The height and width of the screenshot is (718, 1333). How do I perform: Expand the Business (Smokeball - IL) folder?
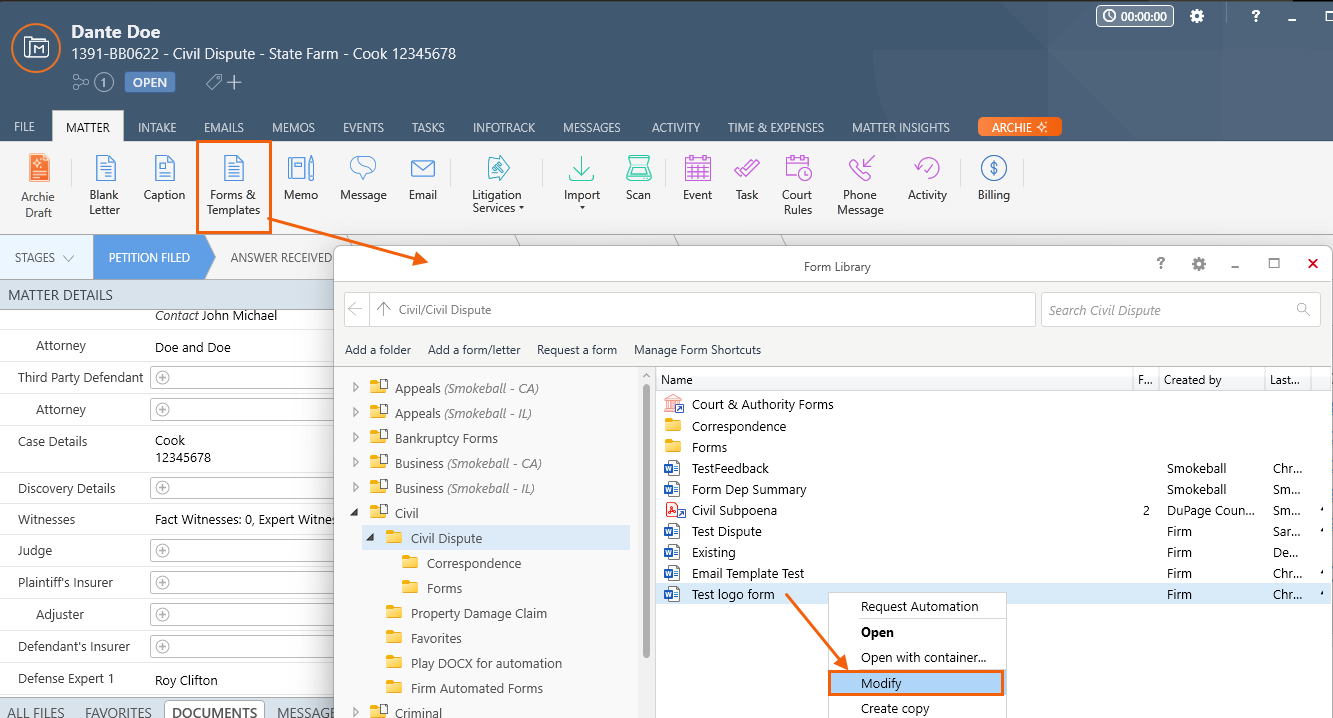pos(356,488)
